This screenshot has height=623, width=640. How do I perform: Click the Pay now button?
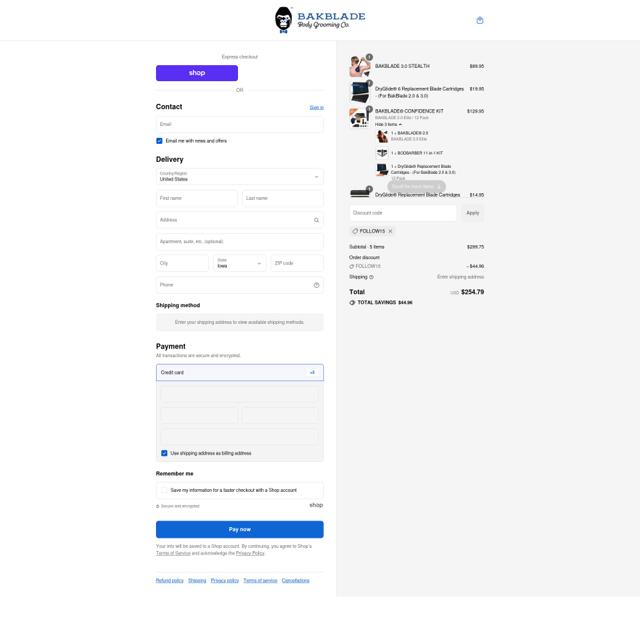tap(240, 530)
